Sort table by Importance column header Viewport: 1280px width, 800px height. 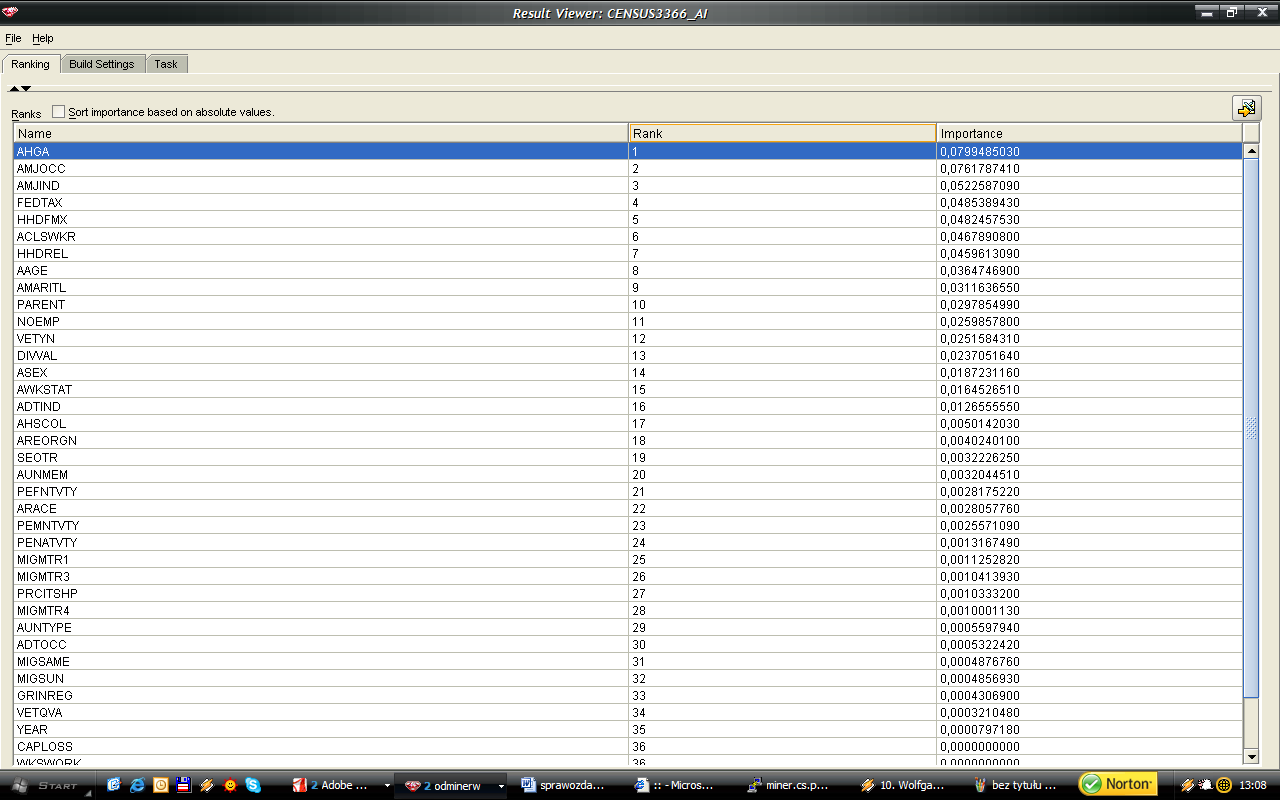pyautogui.click(x=1089, y=133)
